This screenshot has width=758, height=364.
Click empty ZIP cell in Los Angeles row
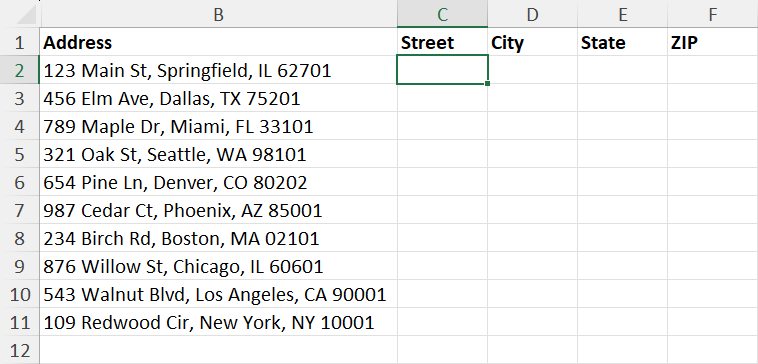tap(713, 295)
